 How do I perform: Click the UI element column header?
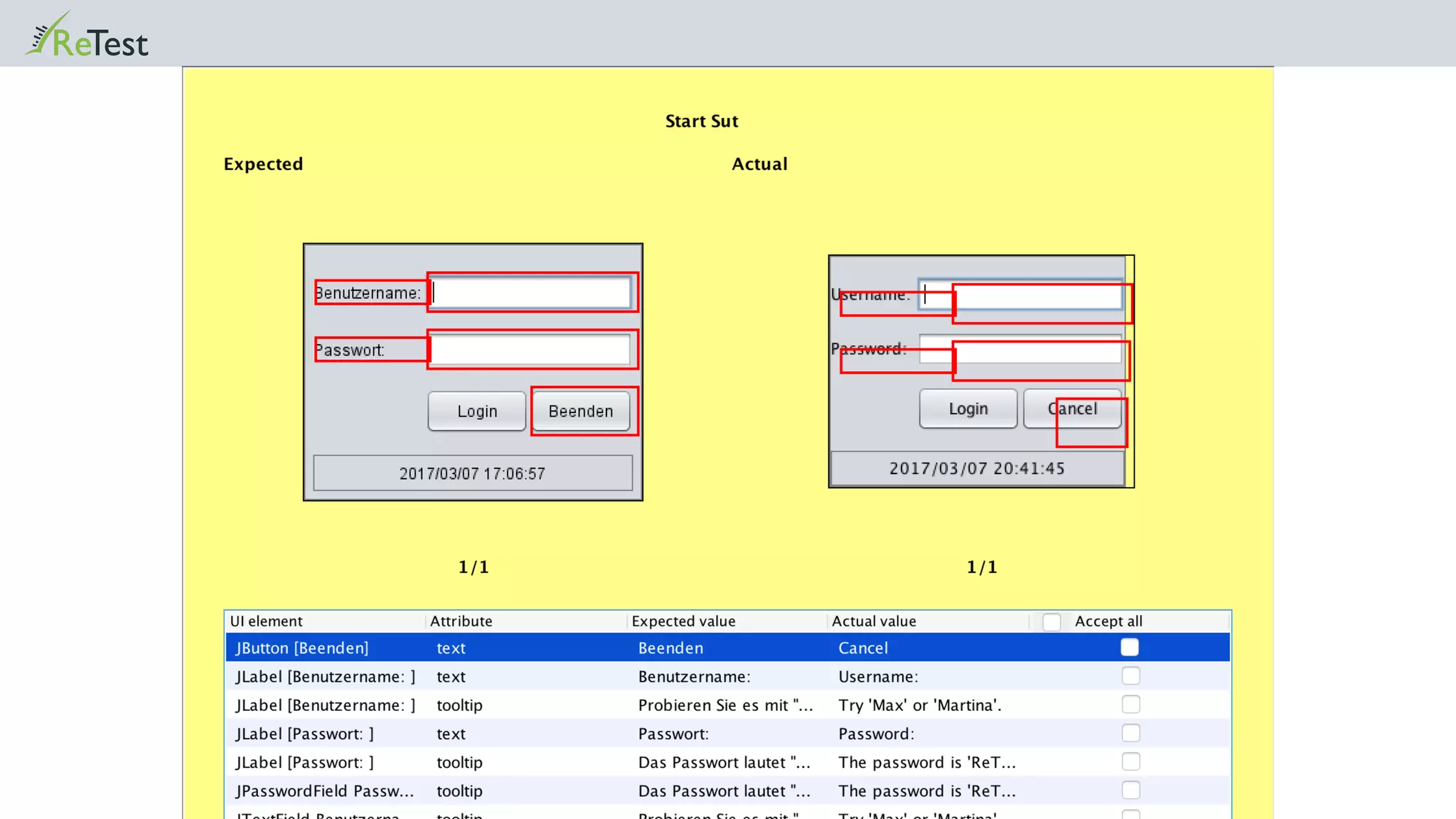click(x=267, y=621)
